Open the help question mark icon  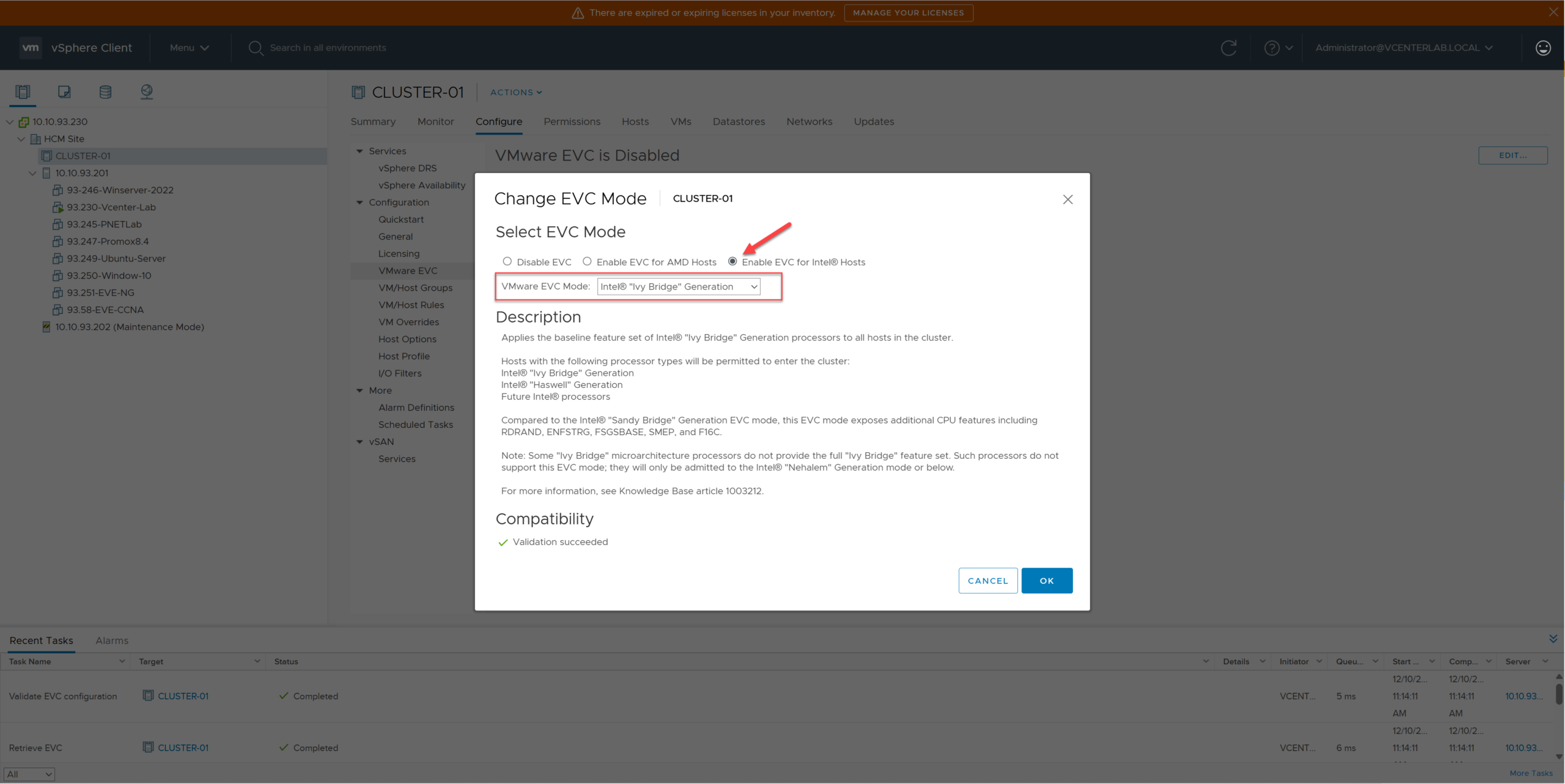[x=1272, y=48]
